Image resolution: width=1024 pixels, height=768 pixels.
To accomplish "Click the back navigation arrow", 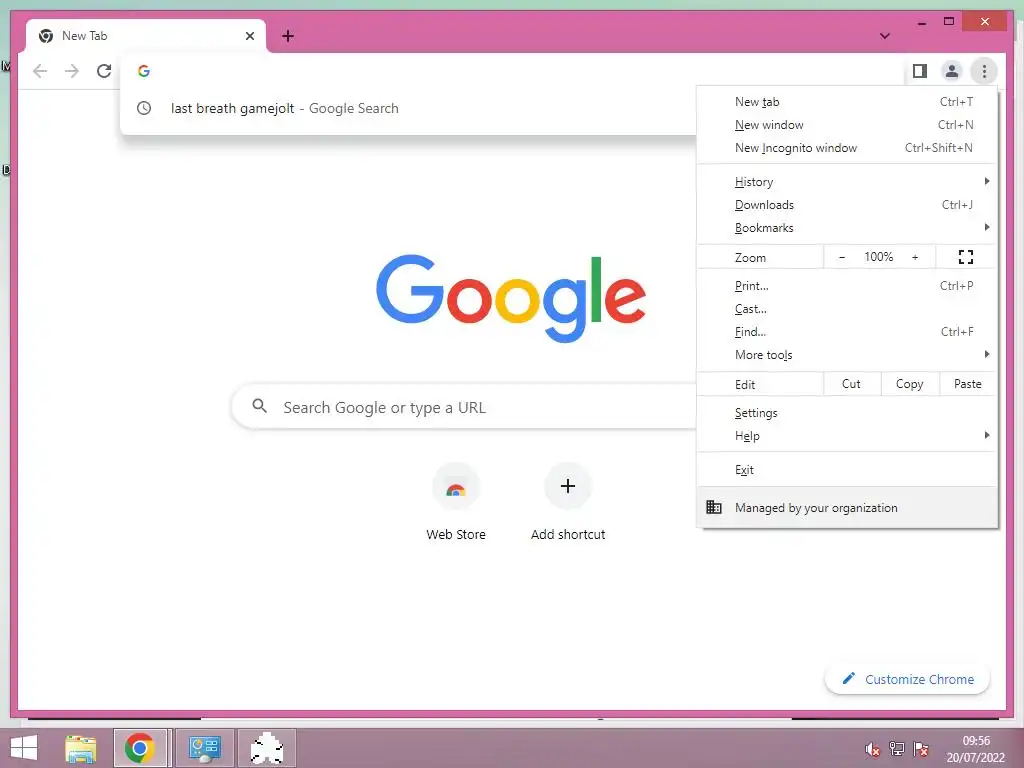I will click(x=40, y=71).
